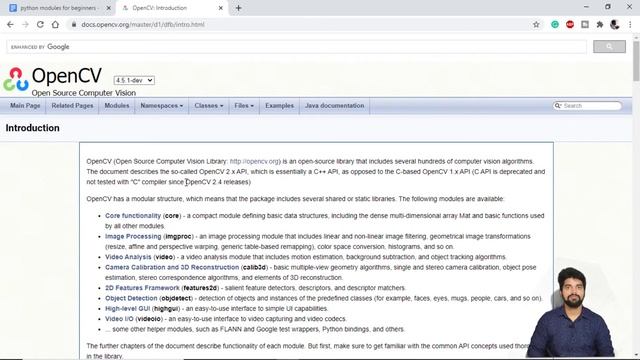Expand the Files menu
Image resolution: width=640 pixels, height=360 pixels.
[x=244, y=106]
